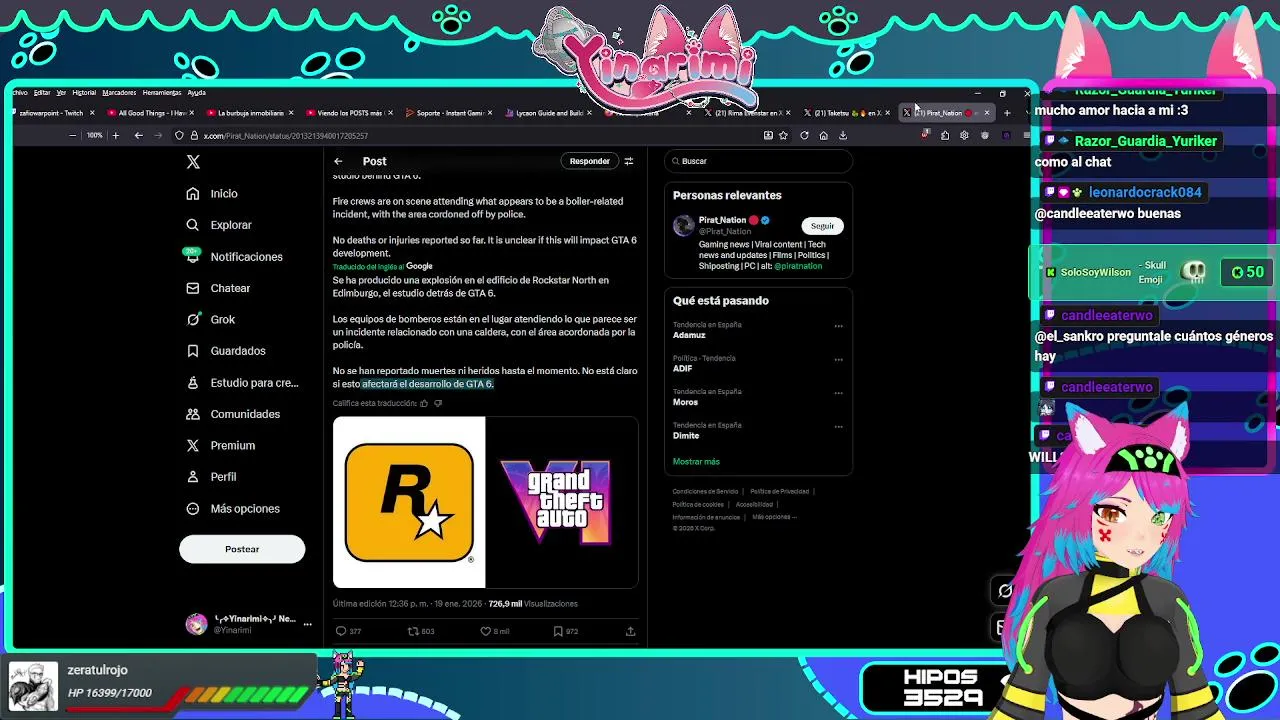The image size is (1280, 720).
Task: Open reply sort filter icon
Action: tap(628, 161)
